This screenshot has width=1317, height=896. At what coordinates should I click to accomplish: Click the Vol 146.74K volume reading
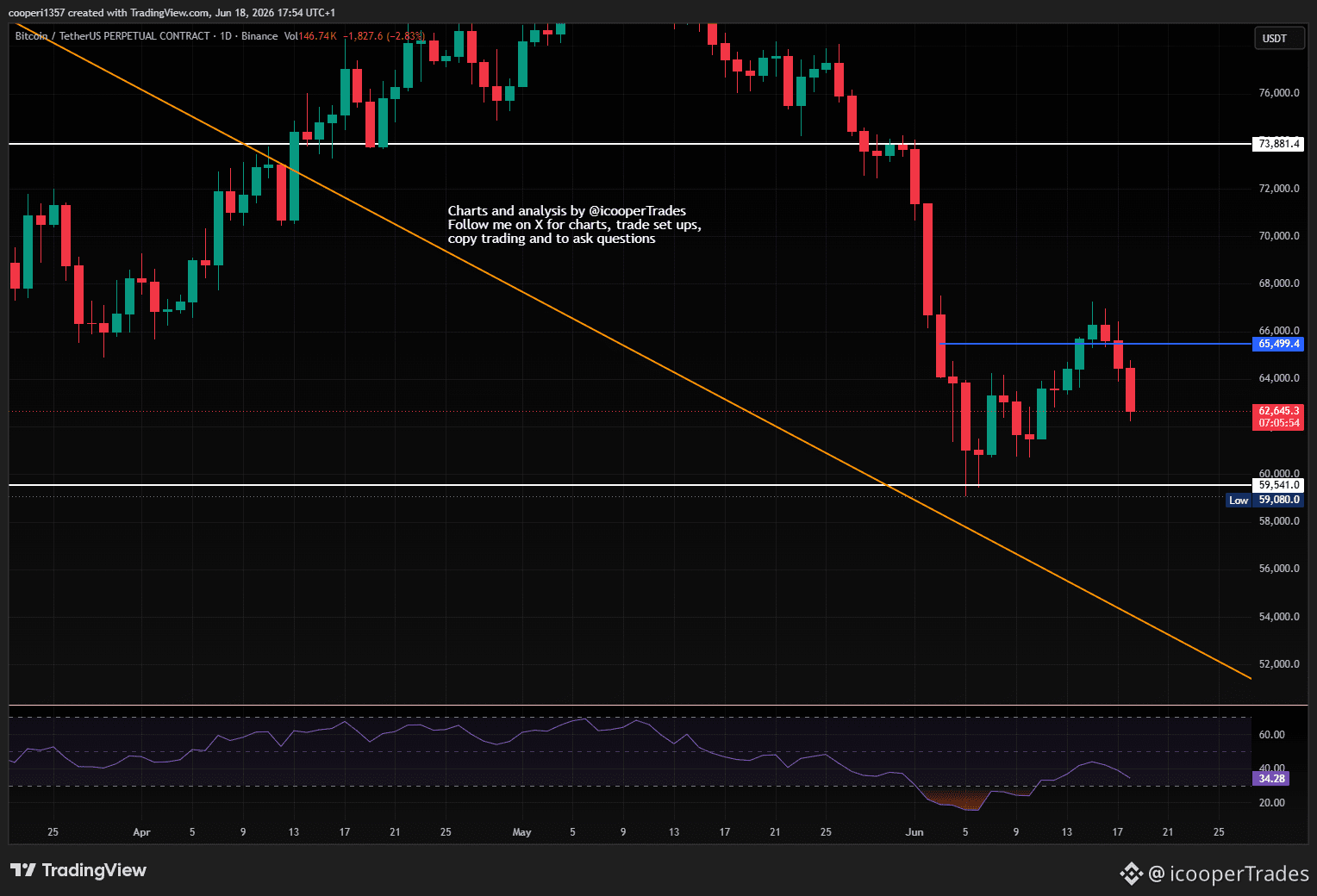click(310, 36)
